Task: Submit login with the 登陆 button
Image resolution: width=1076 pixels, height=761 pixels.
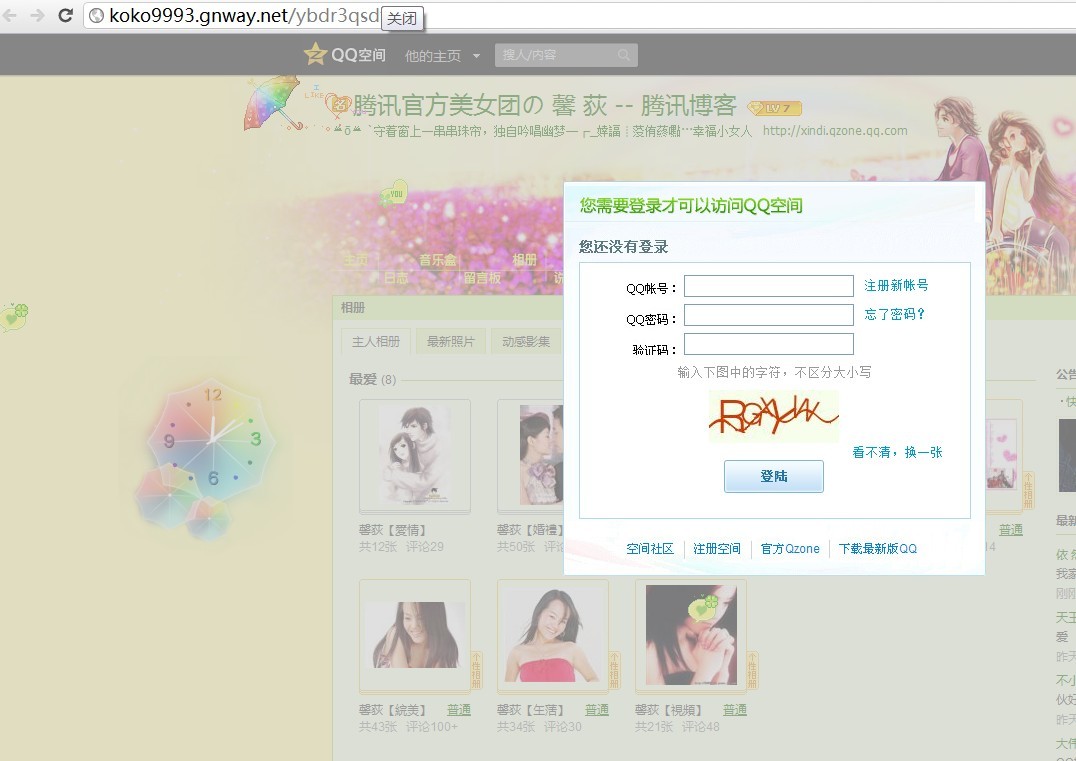Action: click(x=773, y=476)
